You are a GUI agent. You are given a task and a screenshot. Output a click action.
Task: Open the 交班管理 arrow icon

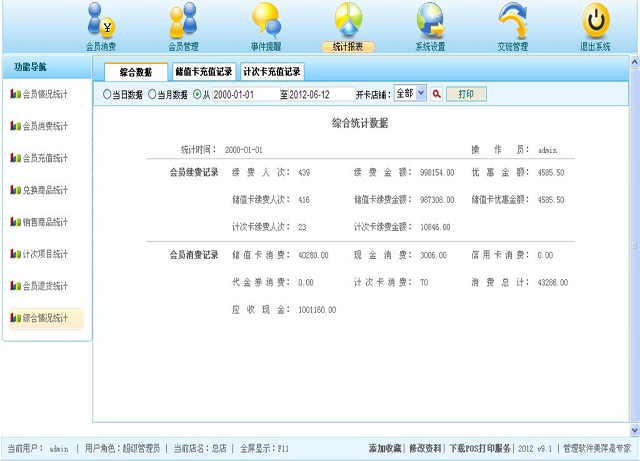pos(513,21)
